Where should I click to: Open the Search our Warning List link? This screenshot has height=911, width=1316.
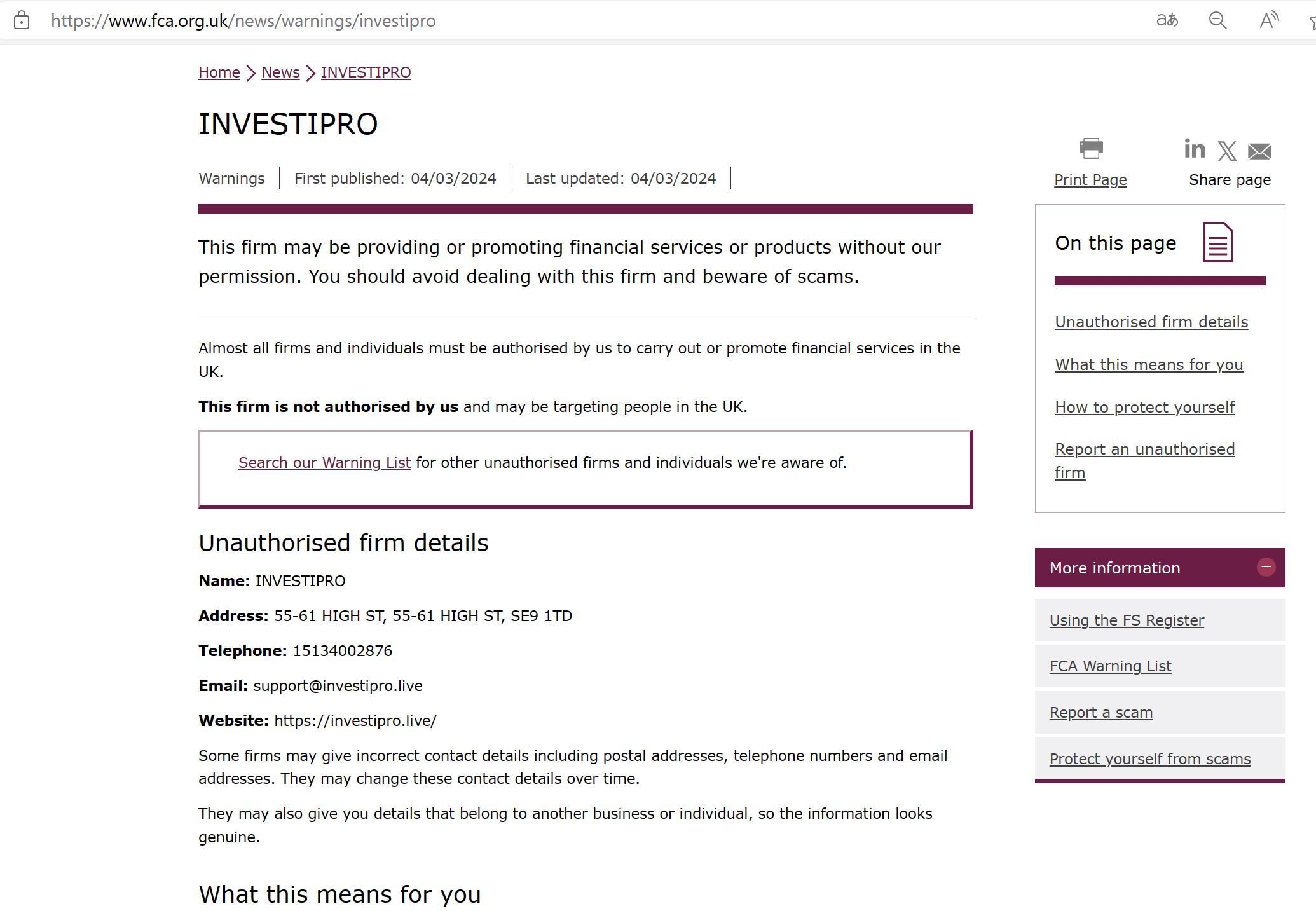tap(324, 463)
